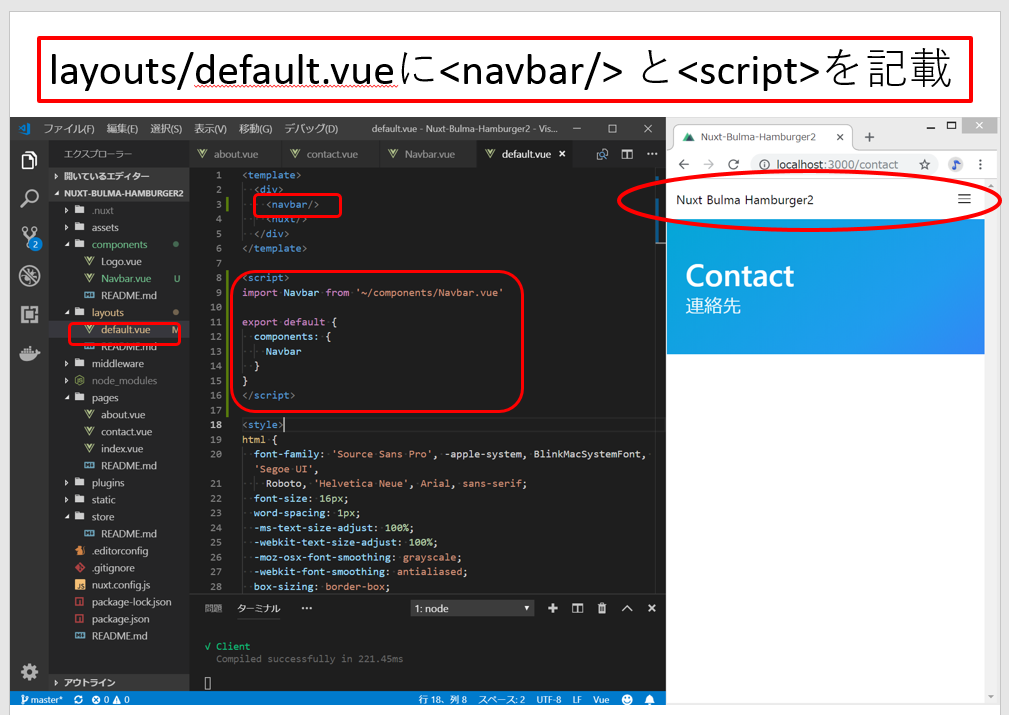The width and height of the screenshot is (1009, 715).
Task: Click the localhost:3000/contact address bar
Action: 836,165
